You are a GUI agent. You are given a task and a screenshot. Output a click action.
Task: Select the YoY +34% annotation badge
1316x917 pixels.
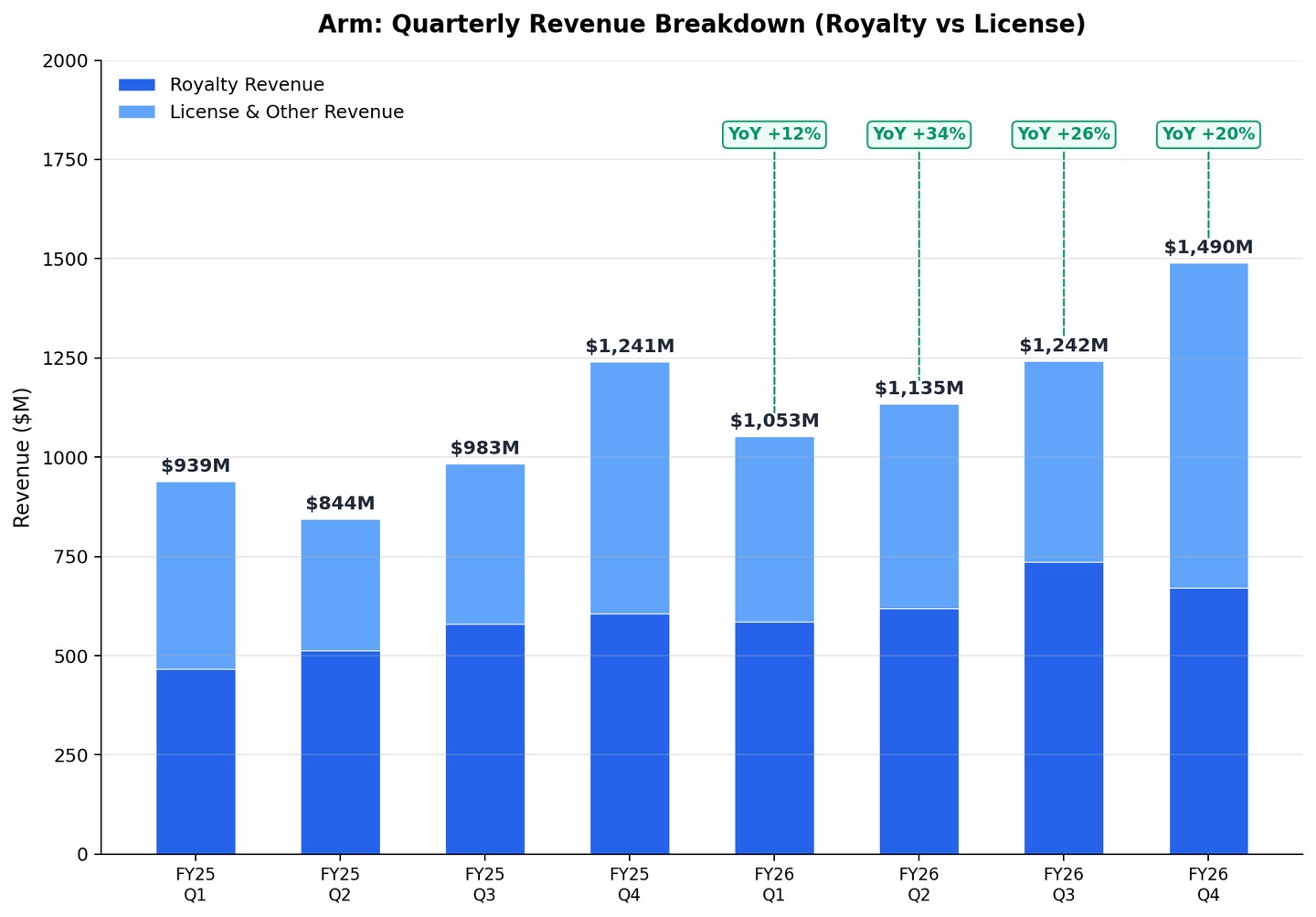click(918, 134)
